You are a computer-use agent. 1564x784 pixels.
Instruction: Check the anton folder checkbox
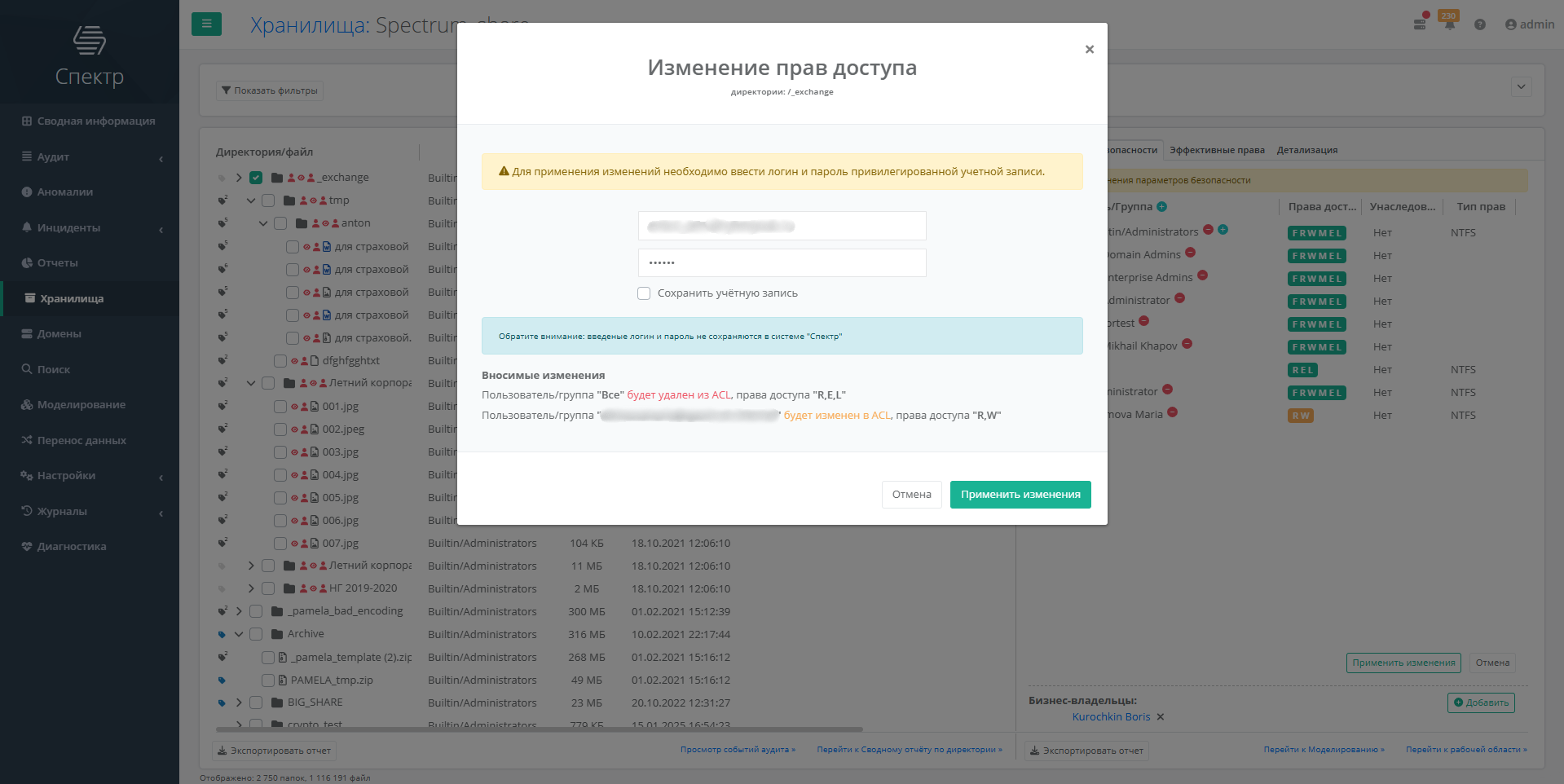[280, 223]
